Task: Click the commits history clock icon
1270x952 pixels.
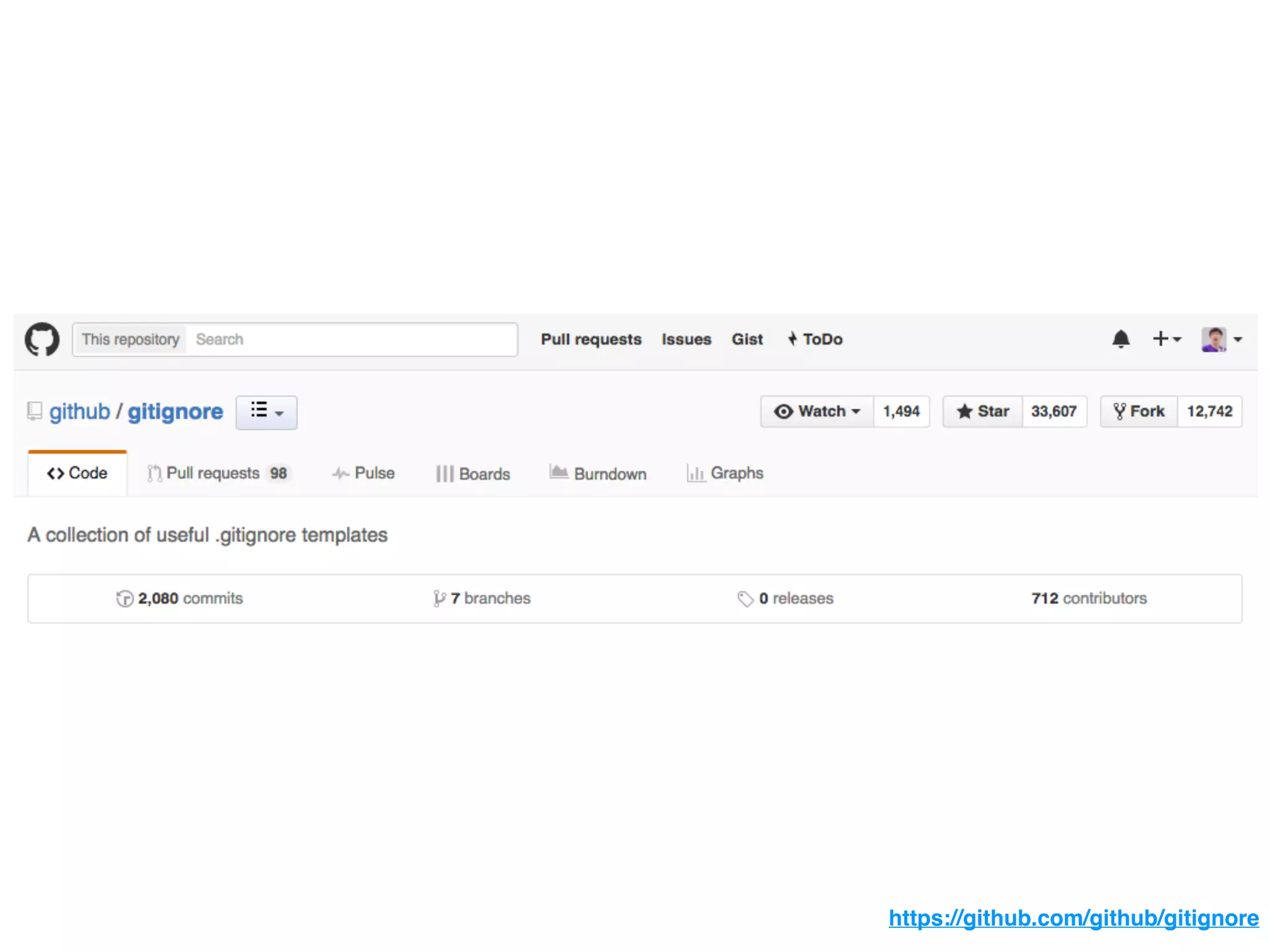Action: pyautogui.click(x=125, y=599)
